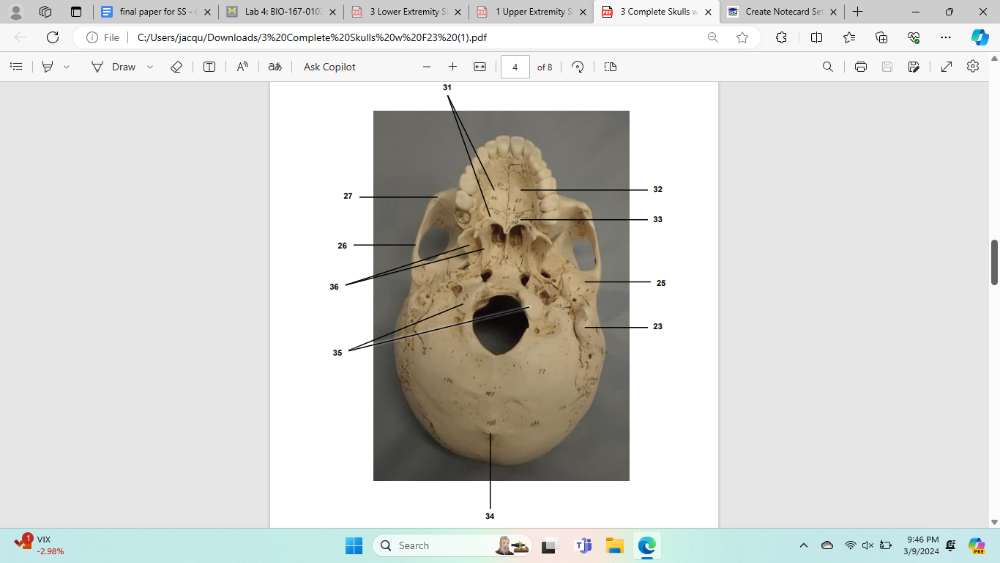Open the PDF search magnifier icon
This screenshot has height=563, width=1000.
(827, 67)
